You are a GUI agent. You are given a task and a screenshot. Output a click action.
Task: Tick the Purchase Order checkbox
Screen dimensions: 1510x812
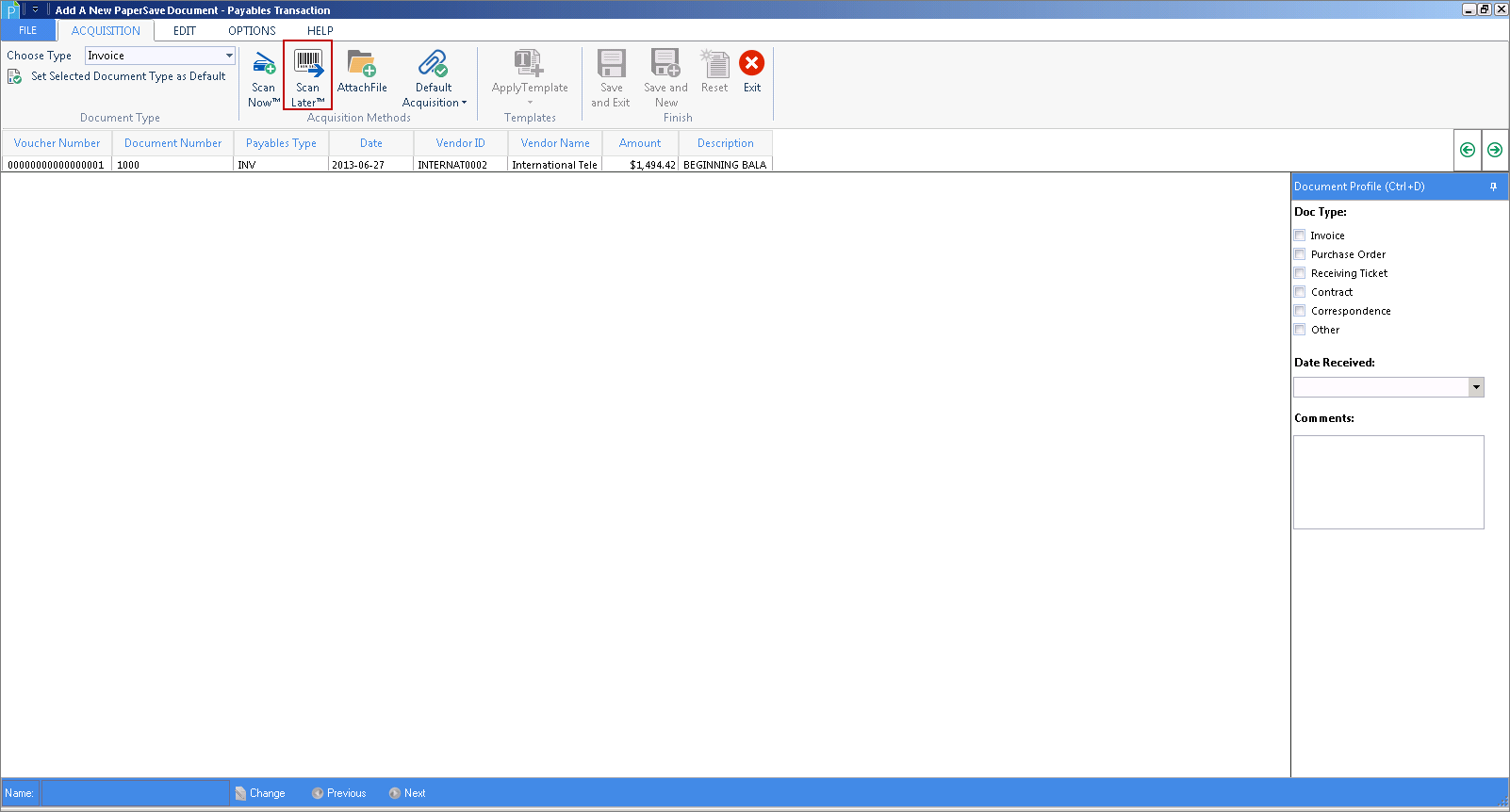pos(1300,254)
